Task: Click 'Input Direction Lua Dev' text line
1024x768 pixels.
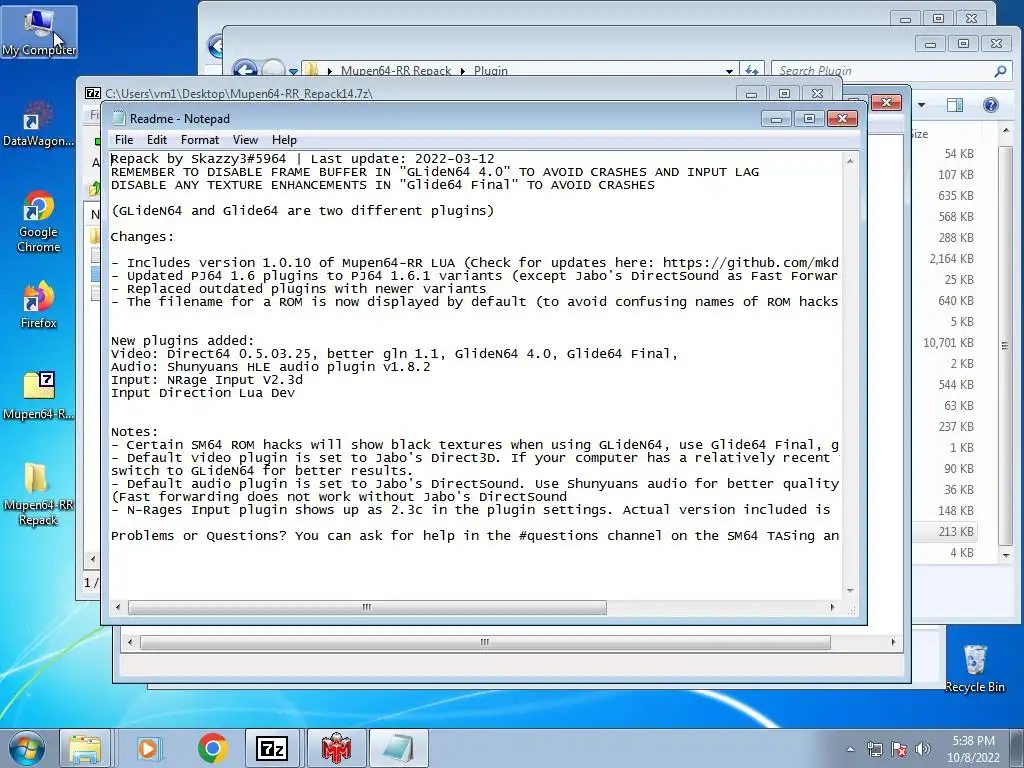Action: (x=203, y=393)
